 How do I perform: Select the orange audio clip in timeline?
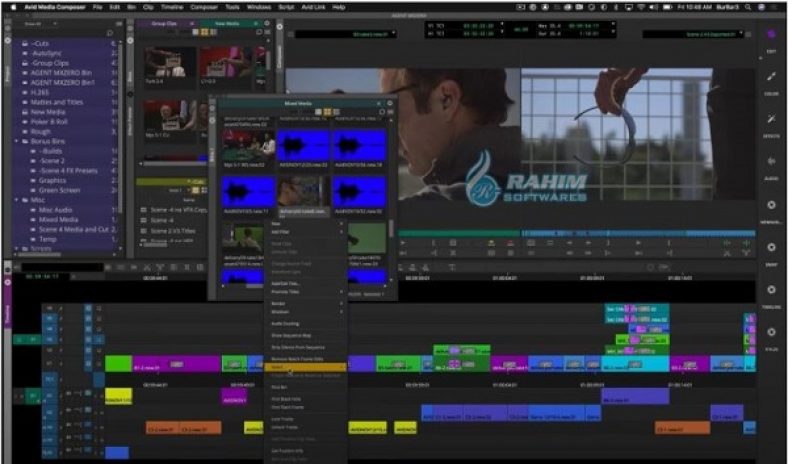tap(183, 428)
